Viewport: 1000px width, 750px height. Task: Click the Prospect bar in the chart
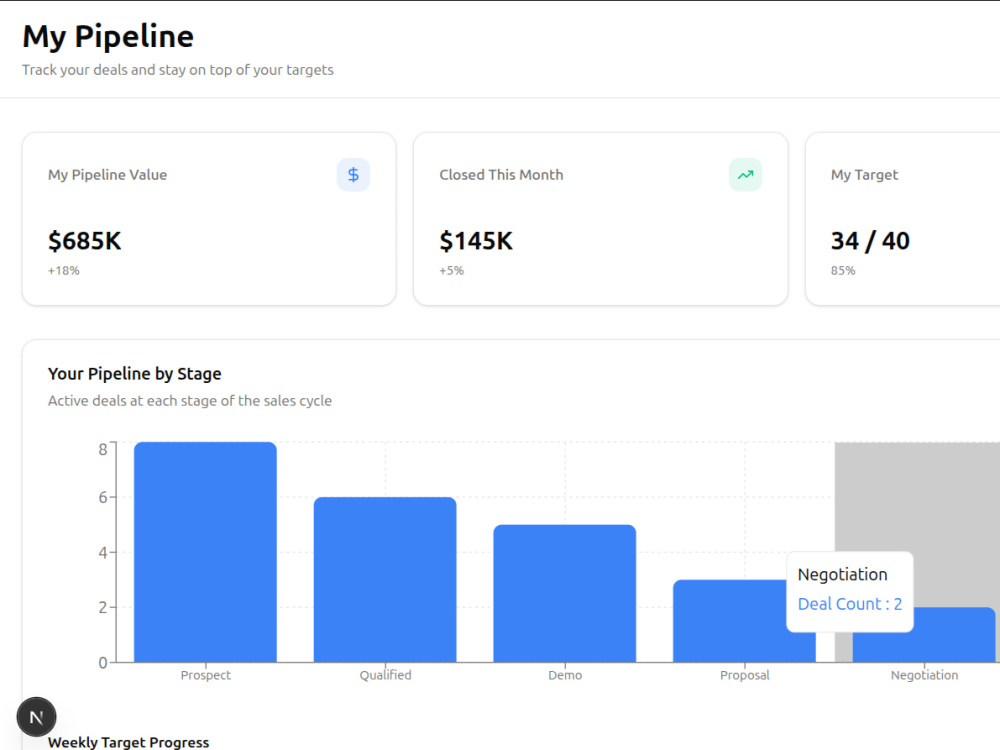coord(205,552)
